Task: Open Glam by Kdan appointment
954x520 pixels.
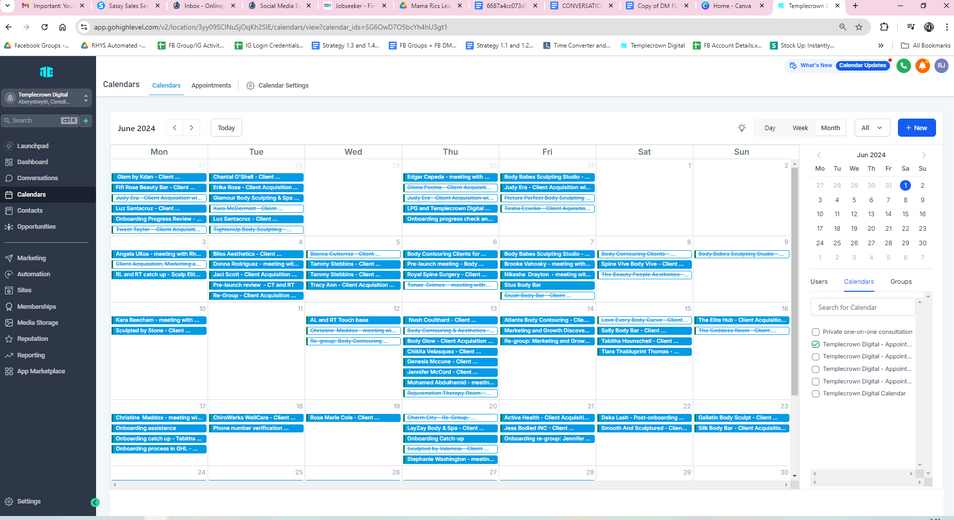Action: tap(159, 177)
